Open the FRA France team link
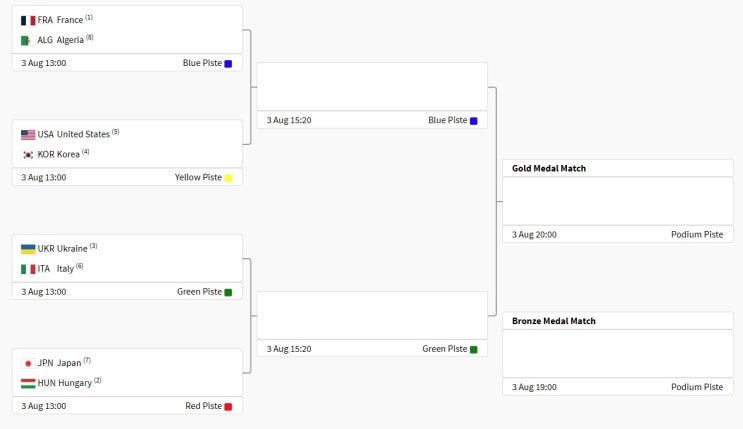 coord(60,20)
